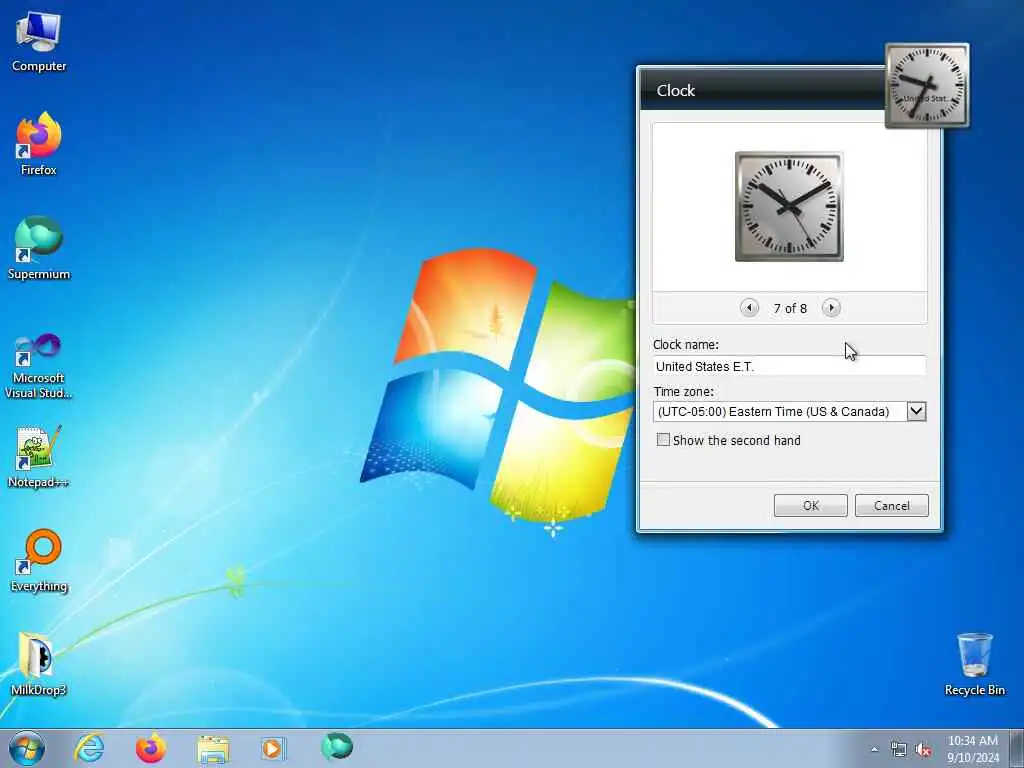Launch Internet Explorer from the taskbar
Image resolution: width=1024 pixels, height=768 pixels.
pyautogui.click(x=89, y=748)
